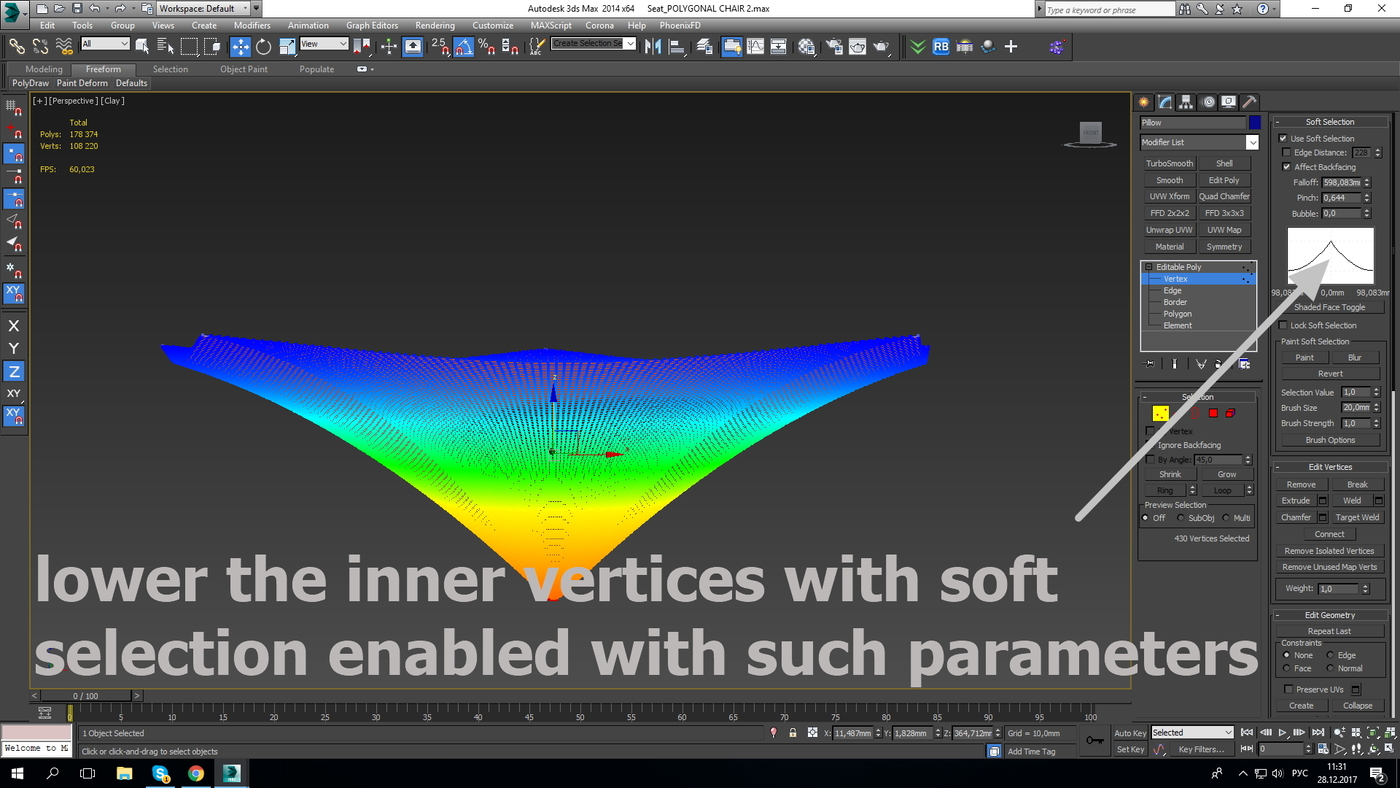
Task: Switch to the Object Paint ribbon tab
Action: click(x=244, y=69)
